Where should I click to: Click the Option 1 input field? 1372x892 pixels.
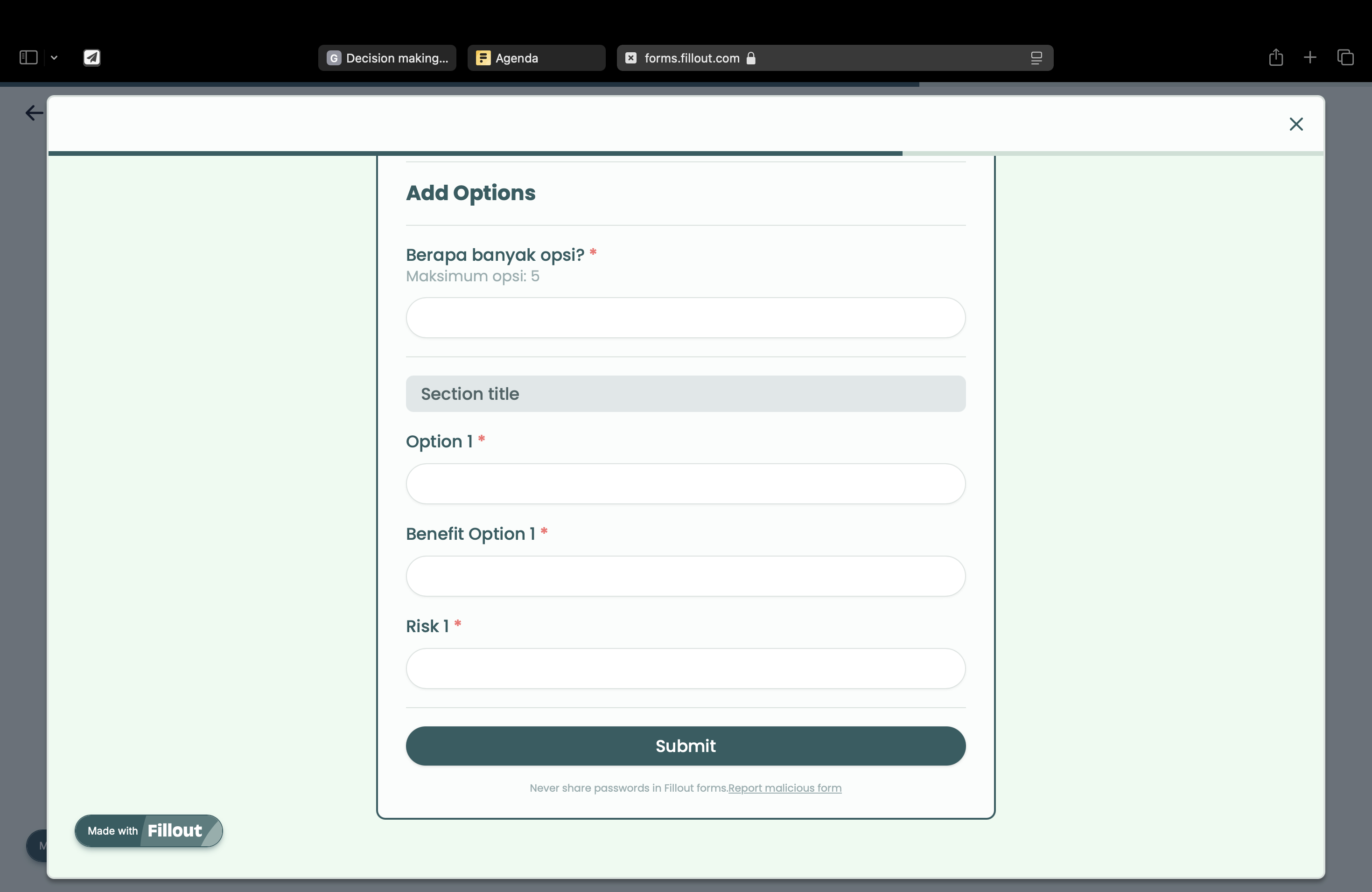pyautogui.click(x=686, y=483)
